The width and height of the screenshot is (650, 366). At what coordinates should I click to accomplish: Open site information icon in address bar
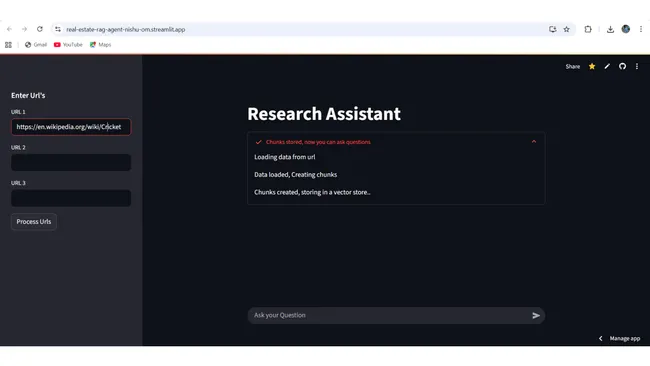coord(58,29)
